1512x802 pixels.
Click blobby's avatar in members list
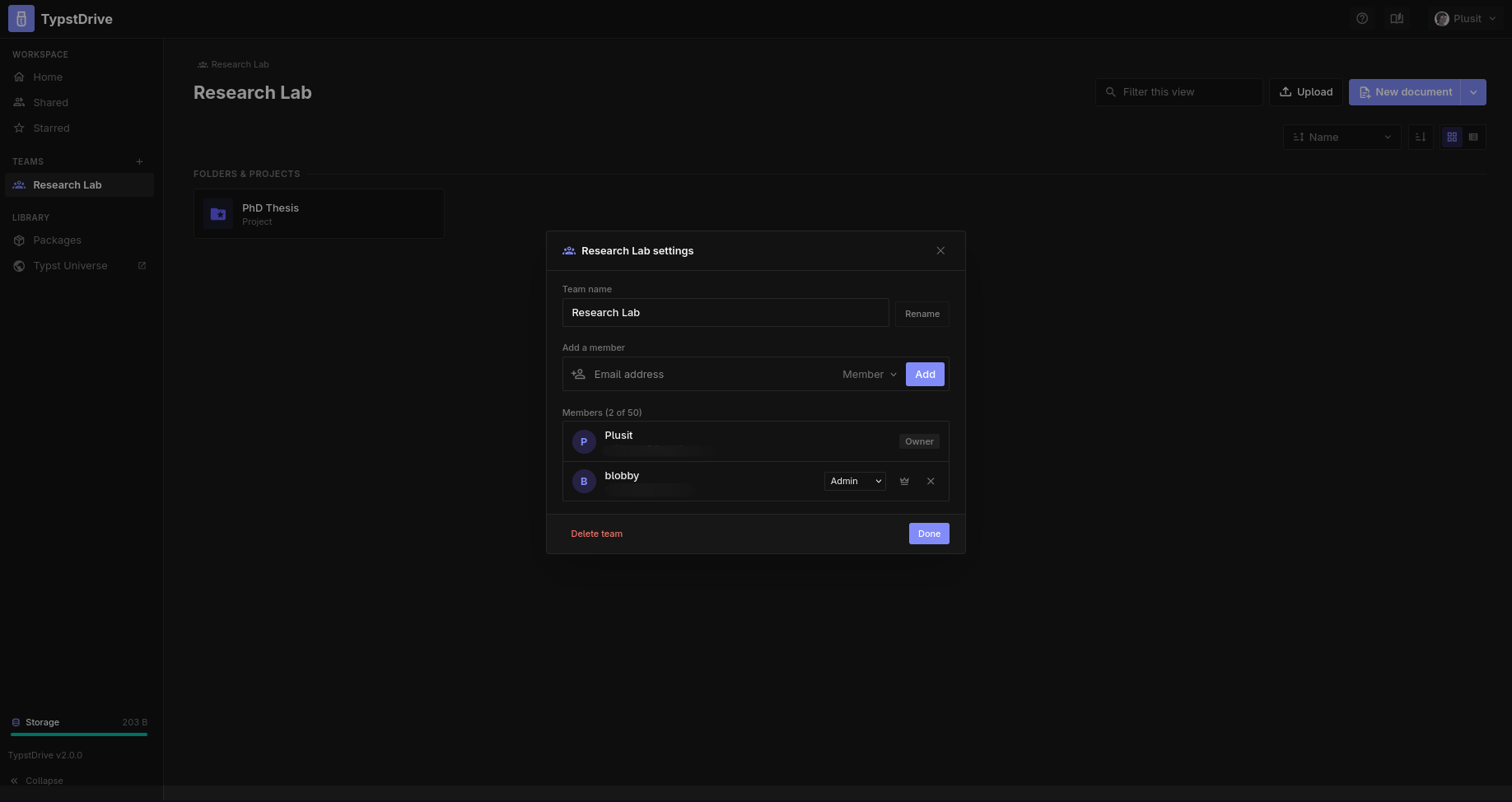coord(584,482)
